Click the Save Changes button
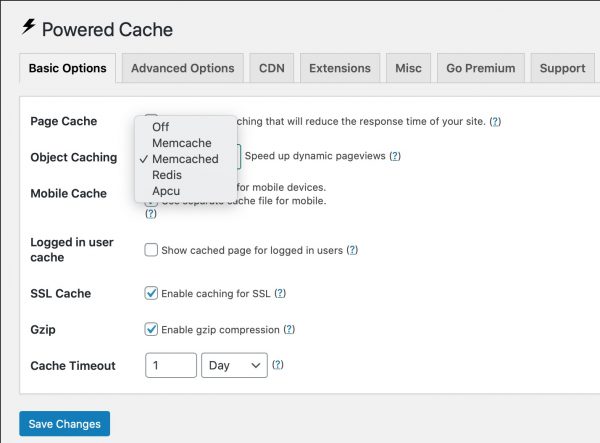The width and height of the screenshot is (600, 443). point(64,424)
